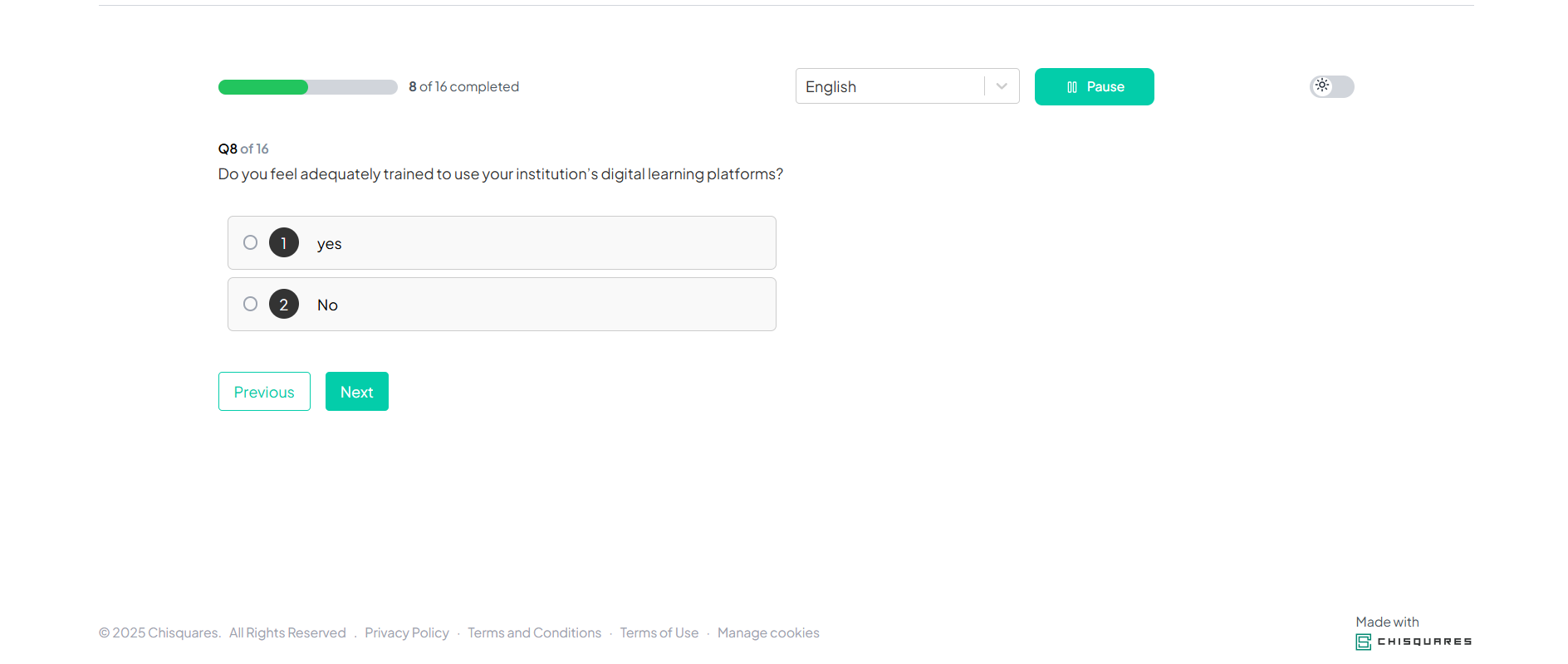The width and height of the screenshot is (1568, 664).
Task: Open the Terms and Conditions link
Action: tap(534, 632)
